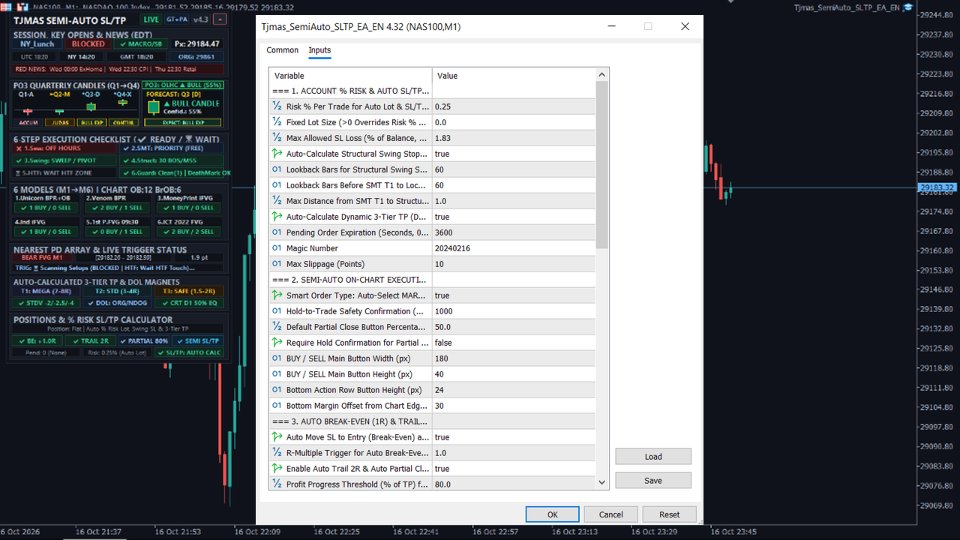This screenshot has width=960, height=540.
Task: Toggle the MACRO/SB indicator in session row
Action: (141, 44)
